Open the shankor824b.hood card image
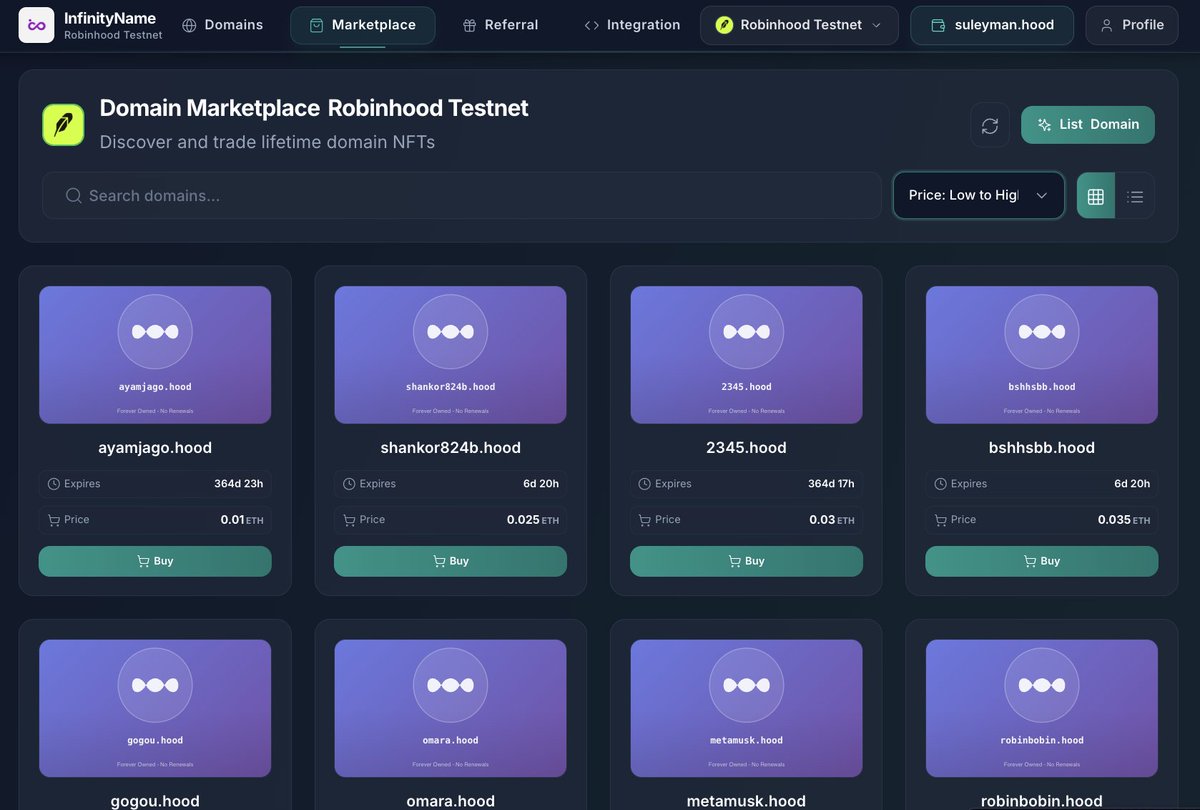The image size is (1200, 810). pos(450,355)
